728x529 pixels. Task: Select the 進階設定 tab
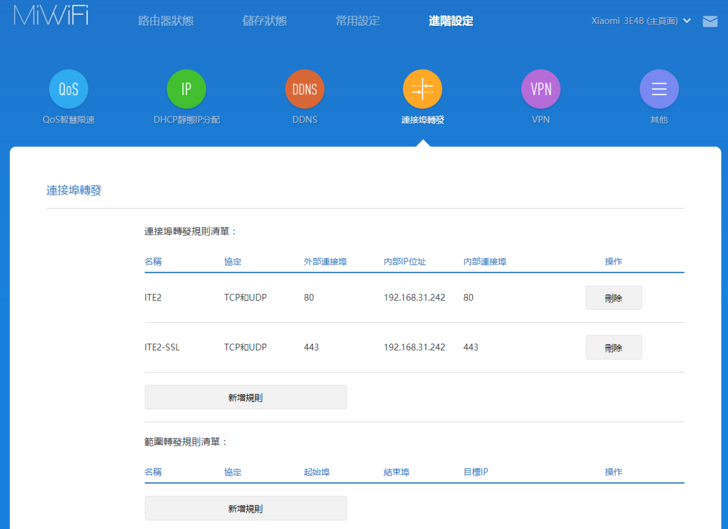coord(450,21)
